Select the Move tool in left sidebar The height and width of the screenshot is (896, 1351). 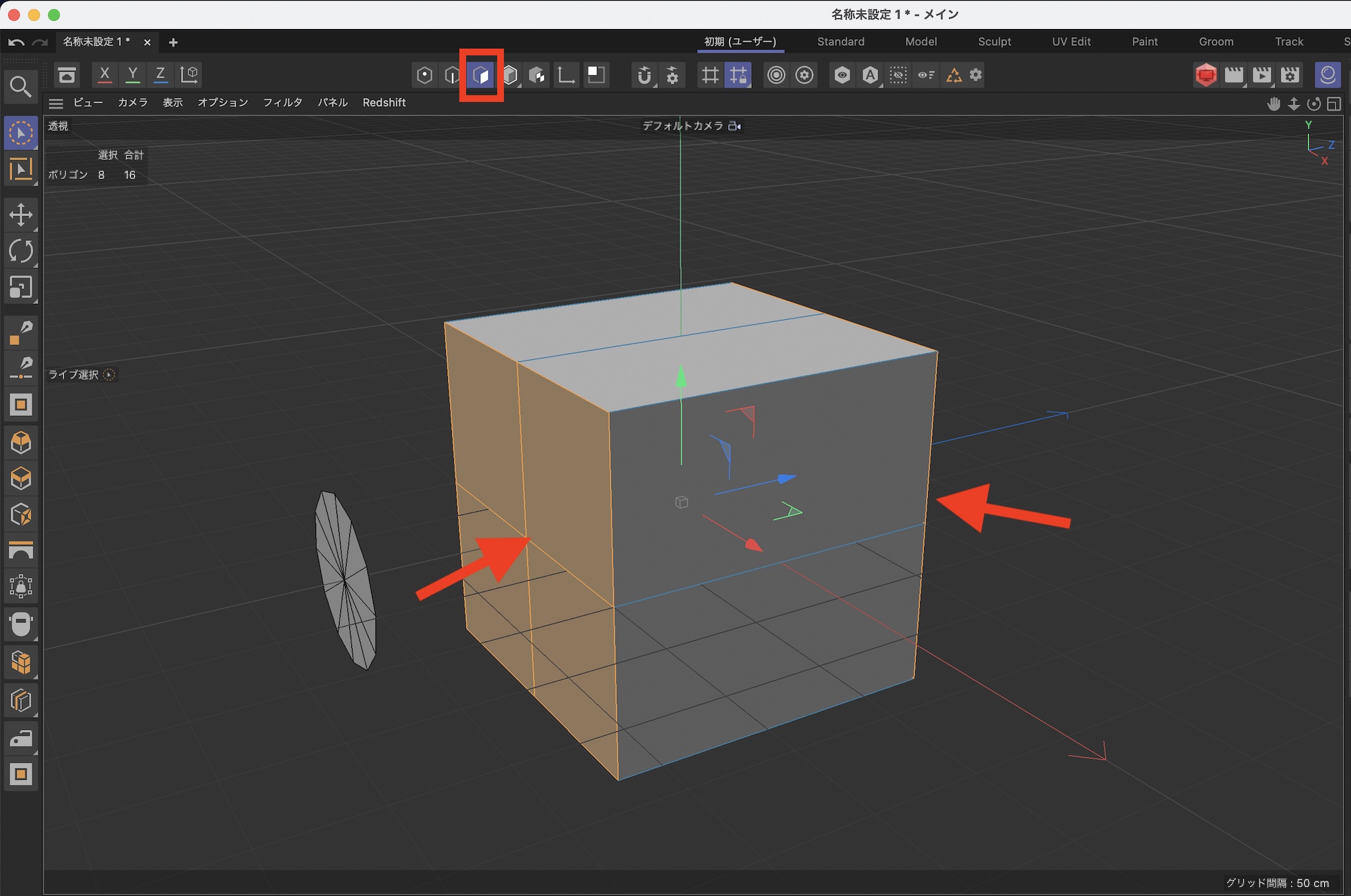point(21,215)
